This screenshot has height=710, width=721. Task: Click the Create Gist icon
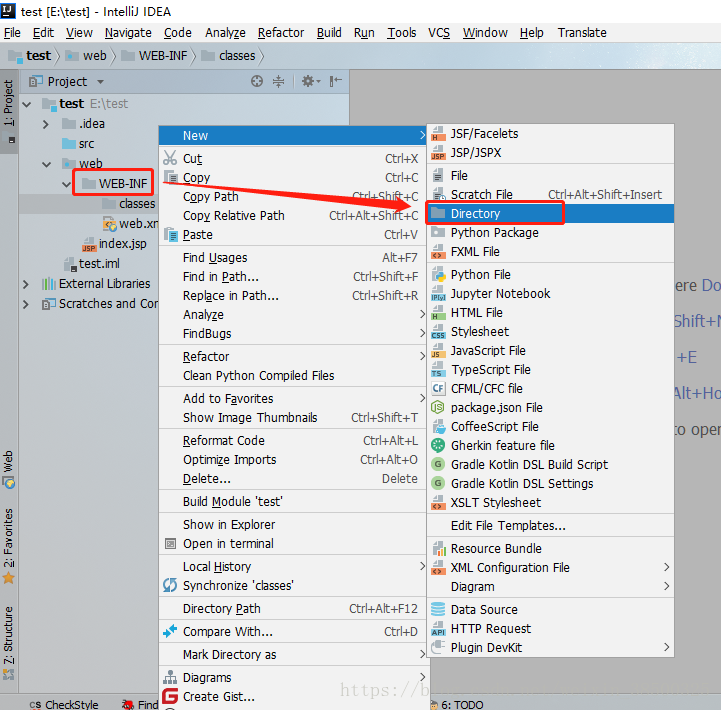tap(170, 696)
